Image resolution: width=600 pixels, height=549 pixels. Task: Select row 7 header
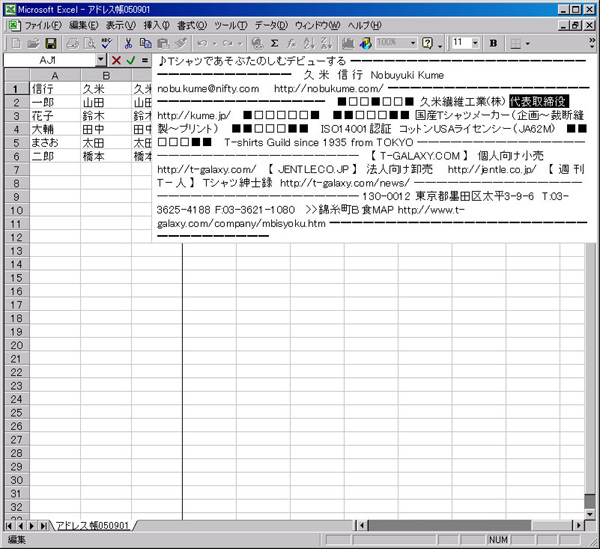pos(16,170)
